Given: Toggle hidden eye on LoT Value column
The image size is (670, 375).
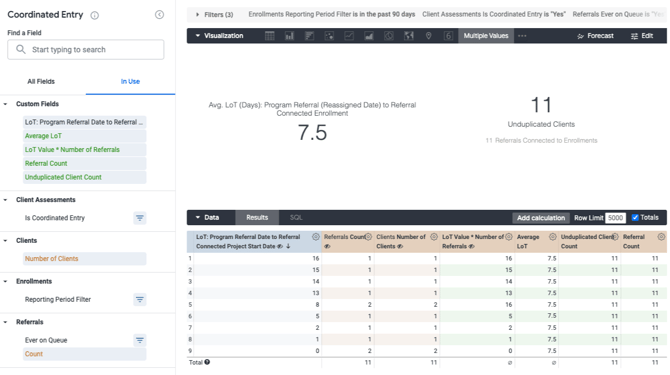Looking at the screenshot, I should (x=472, y=246).
